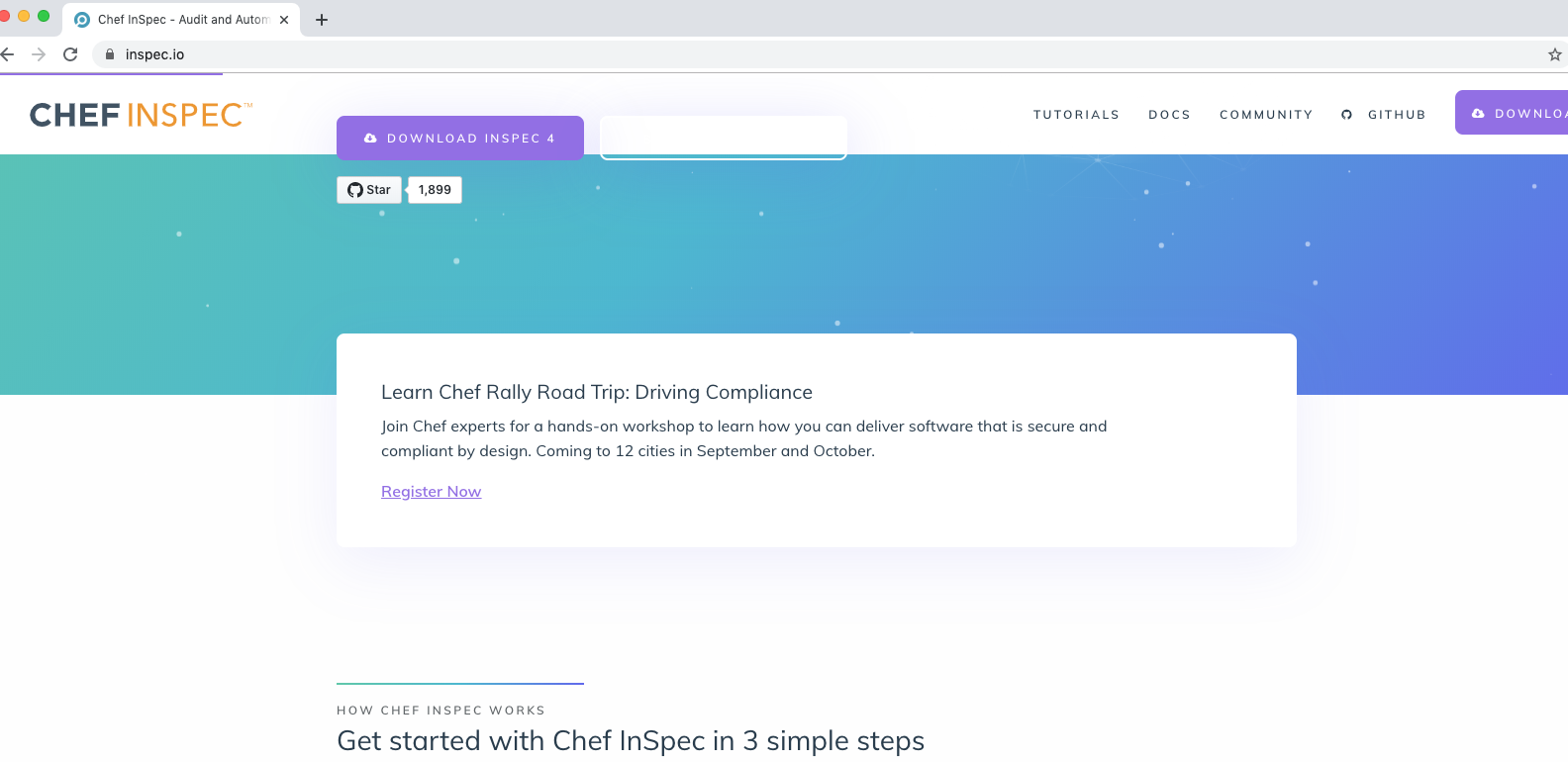Select the Chef InSpec browser tab
This screenshot has width=1568, height=762.
(178, 19)
